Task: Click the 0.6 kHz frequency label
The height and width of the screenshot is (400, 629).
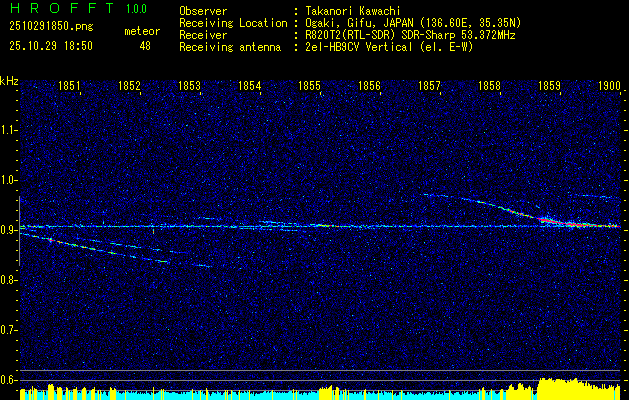Action: tap(7, 380)
